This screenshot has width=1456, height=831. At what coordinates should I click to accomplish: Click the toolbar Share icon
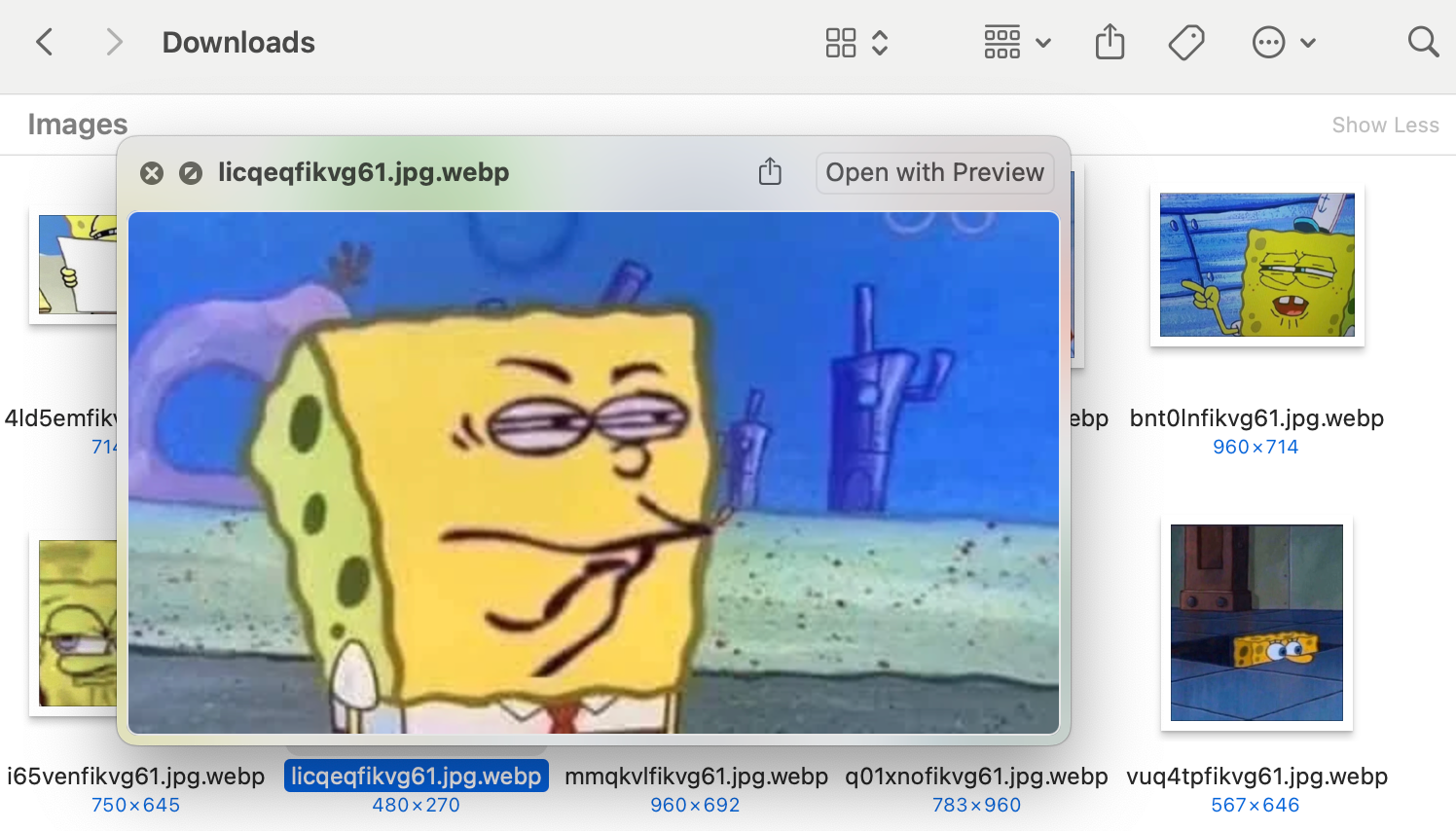click(1110, 42)
